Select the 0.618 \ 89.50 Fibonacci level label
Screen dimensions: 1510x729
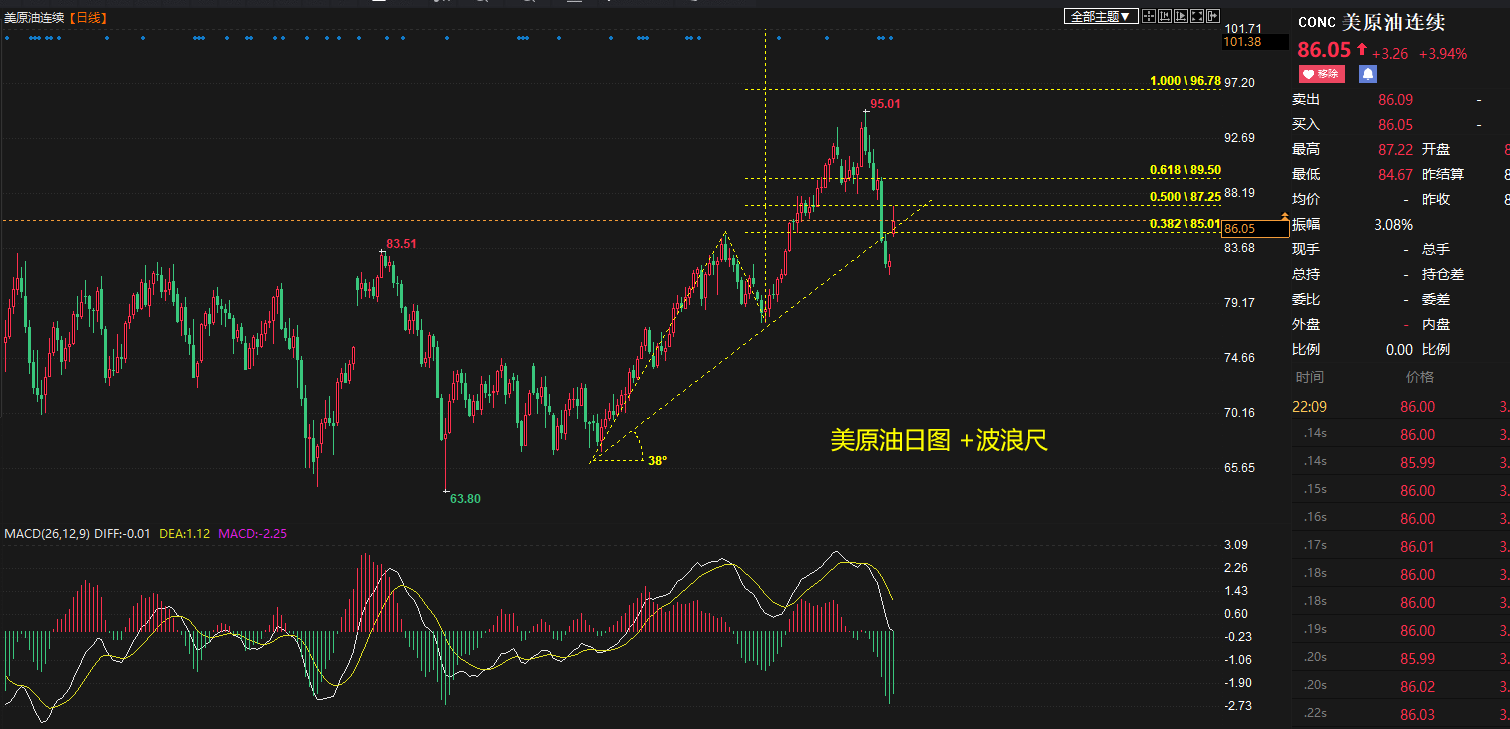coord(1185,170)
